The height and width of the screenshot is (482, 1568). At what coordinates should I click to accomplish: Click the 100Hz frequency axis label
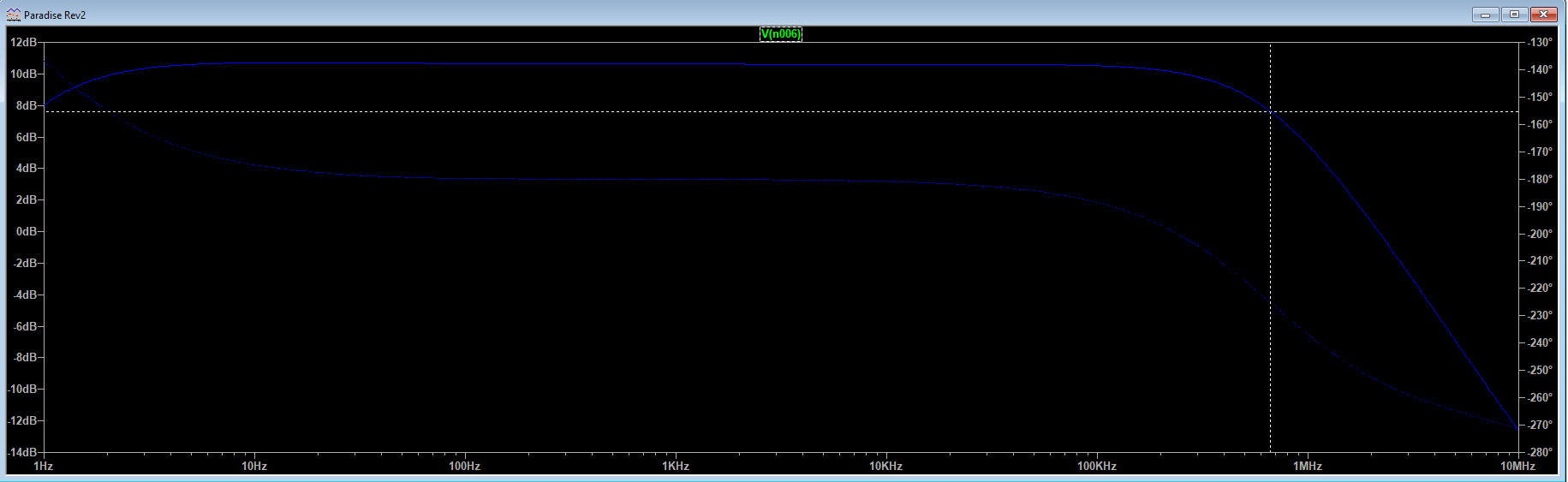coord(465,467)
